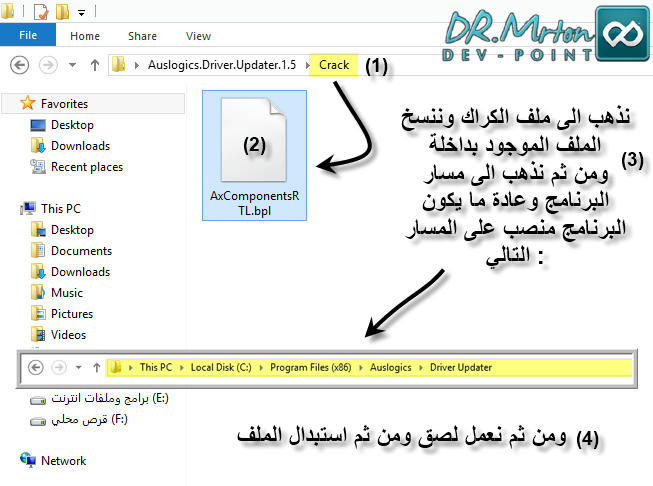The height and width of the screenshot is (486, 653).
Task: Go forward using the upper navigation arrow
Action: 48,65
